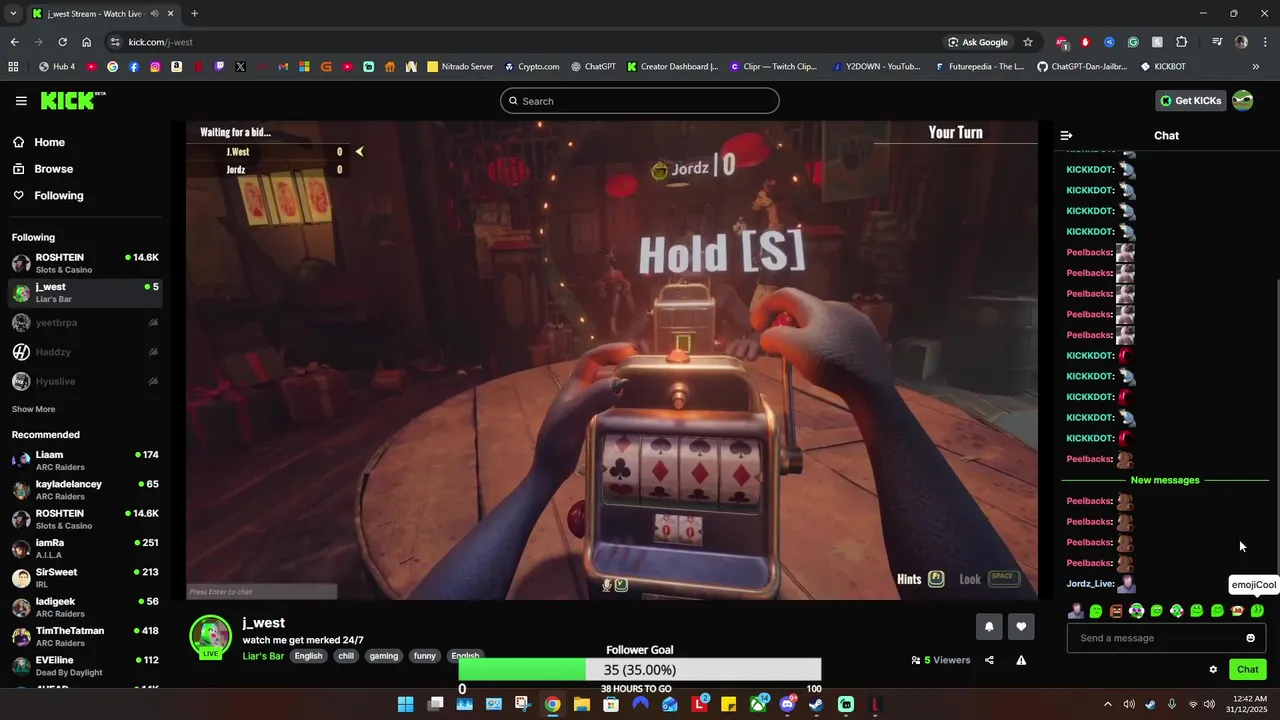Click the English language tag
The image size is (1280, 720).
coord(308,656)
